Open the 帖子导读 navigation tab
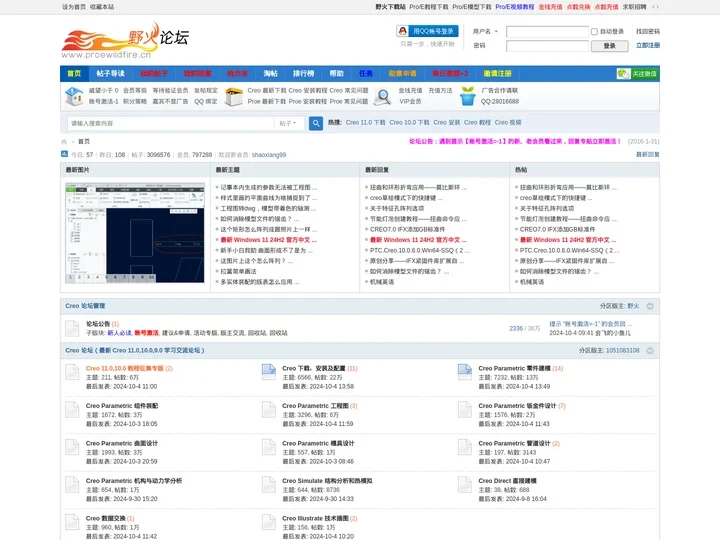The image size is (720, 540). pos(110,73)
